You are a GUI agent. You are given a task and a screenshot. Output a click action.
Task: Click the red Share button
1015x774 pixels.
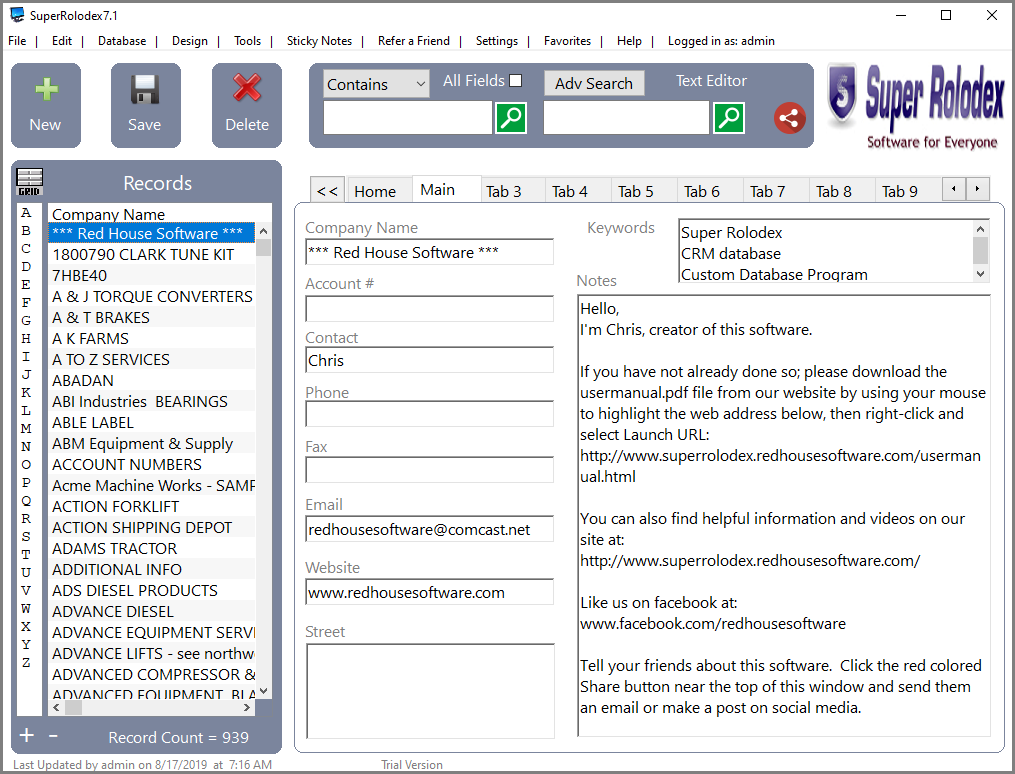[789, 118]
